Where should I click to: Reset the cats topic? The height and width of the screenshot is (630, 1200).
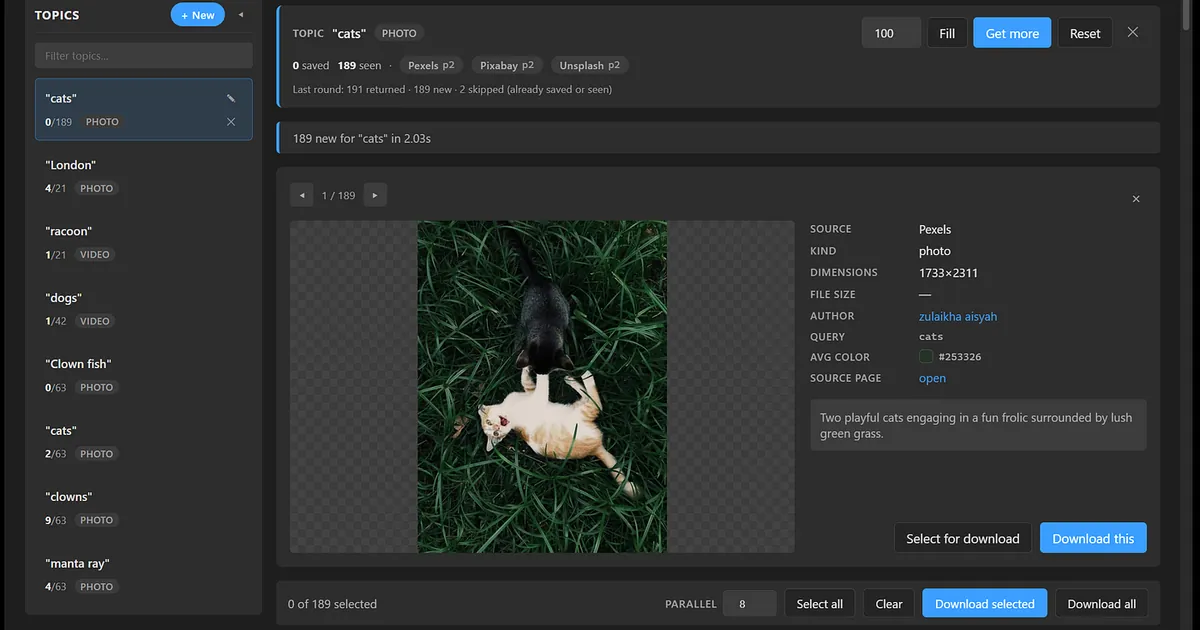1085,33
